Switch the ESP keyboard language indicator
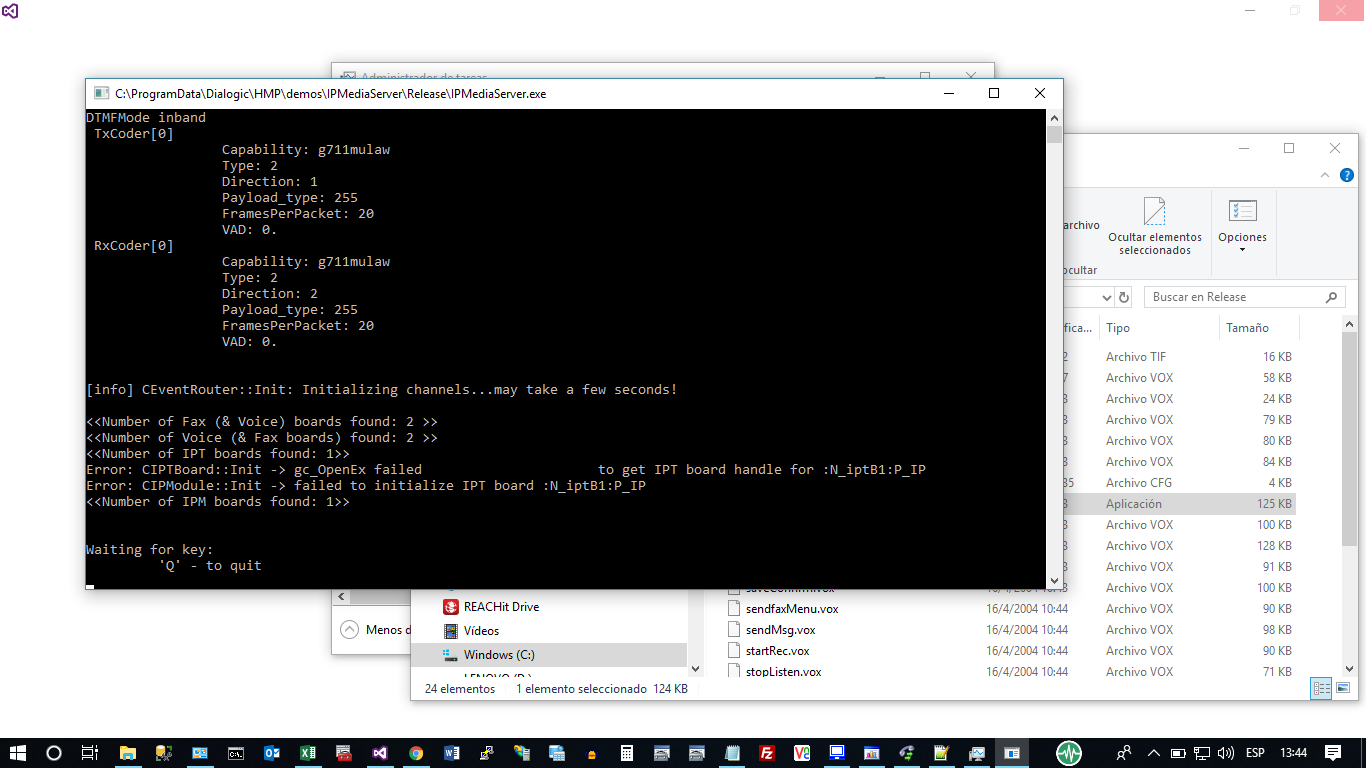The image size is (1366, 768). click(1254, 753)
